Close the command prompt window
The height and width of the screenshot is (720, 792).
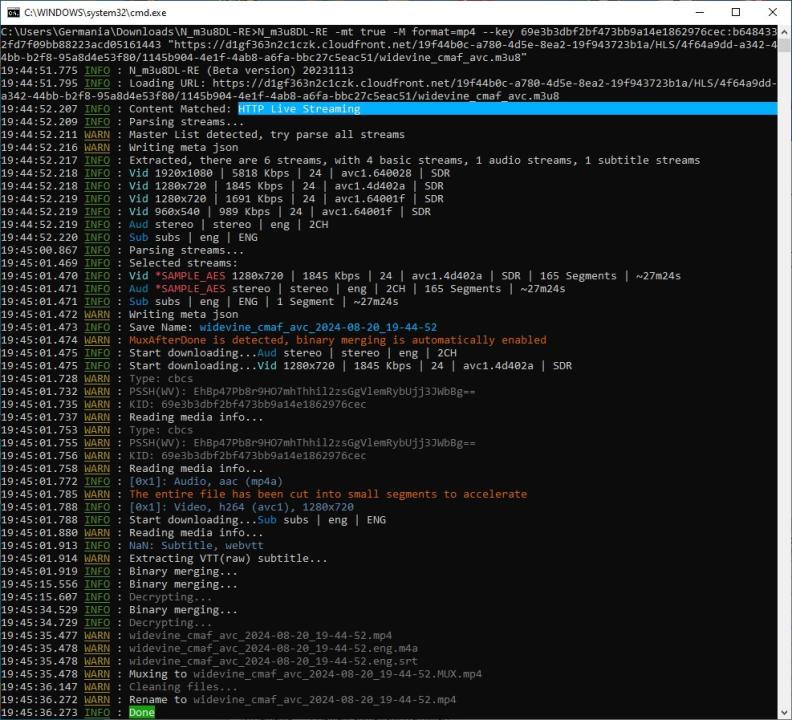771,12
